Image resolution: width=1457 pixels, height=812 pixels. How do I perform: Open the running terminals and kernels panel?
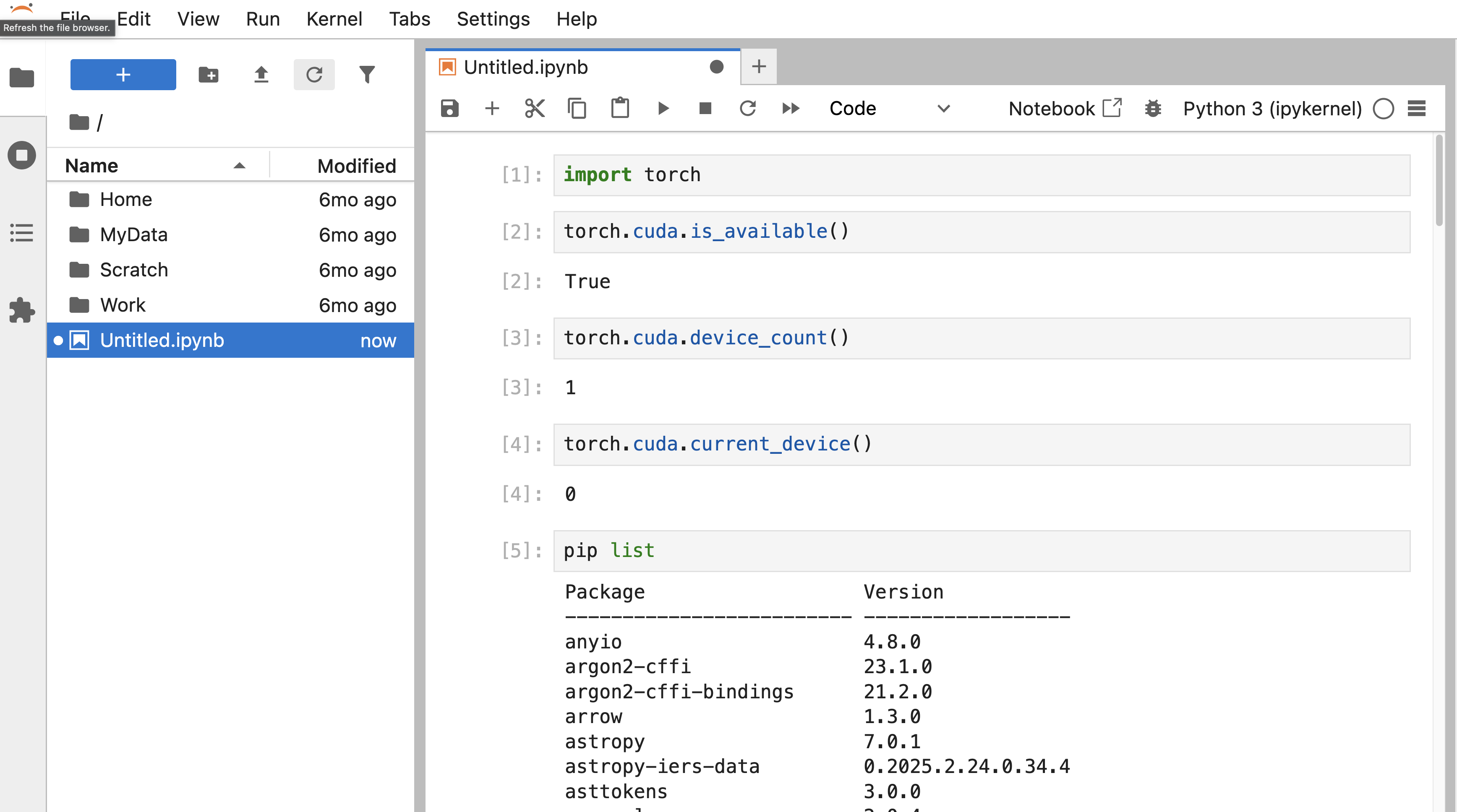22,155
